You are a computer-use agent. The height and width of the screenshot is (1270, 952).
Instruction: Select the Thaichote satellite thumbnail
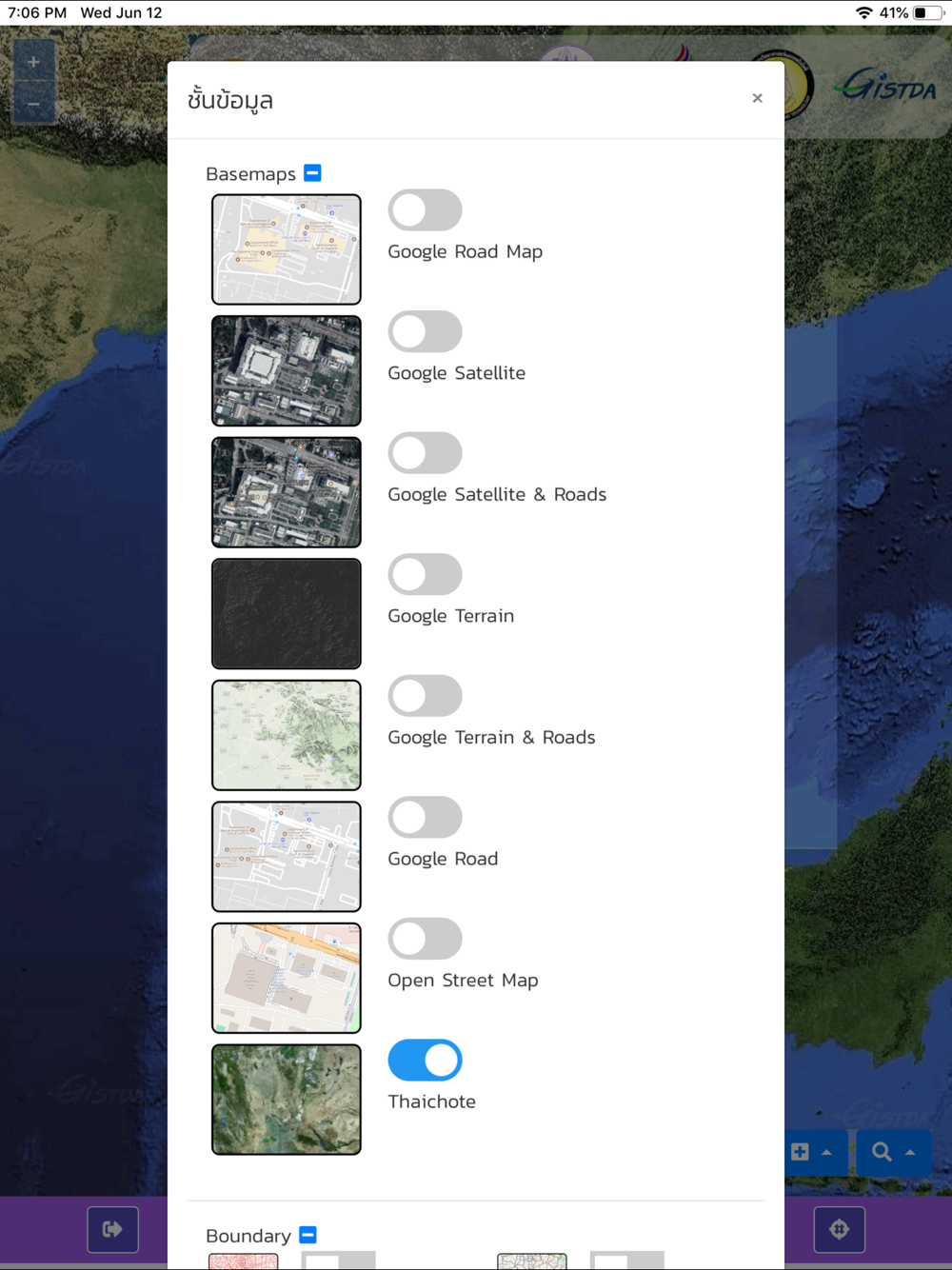(x=287, y=1100)
